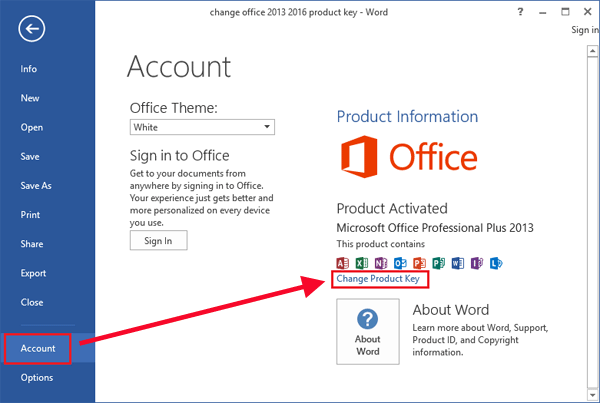Click the 'Product Activated' text
Image resolution: width=600 pixels, height=403 pixels.
(x=392, y=209)
